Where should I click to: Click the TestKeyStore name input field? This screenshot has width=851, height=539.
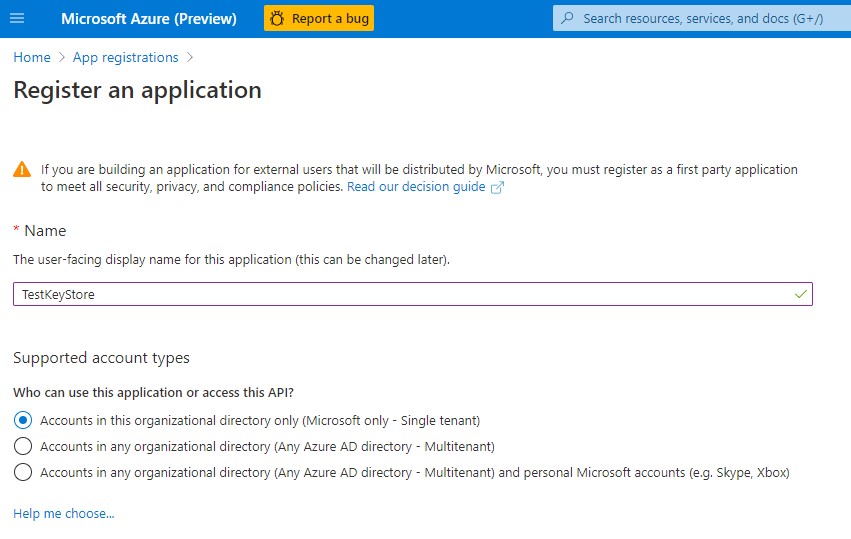pos(413,294)
